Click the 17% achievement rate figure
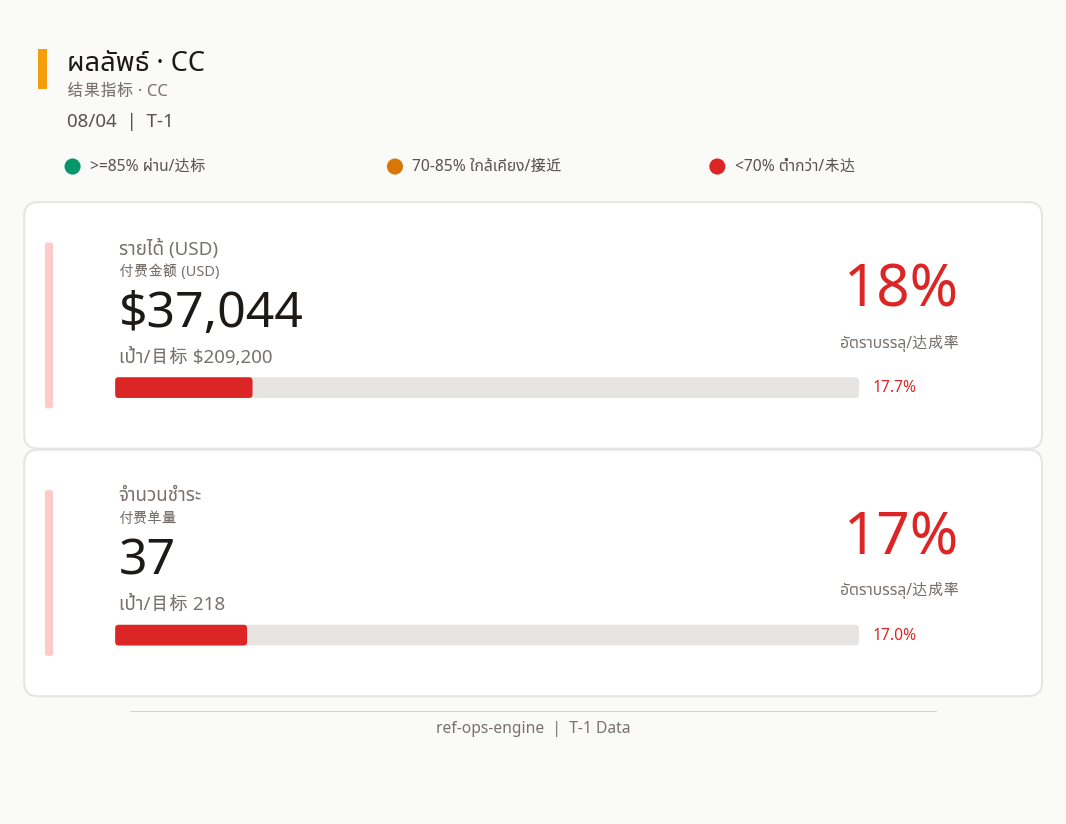Screen dimensions: 1066x824 click(900, 534)
